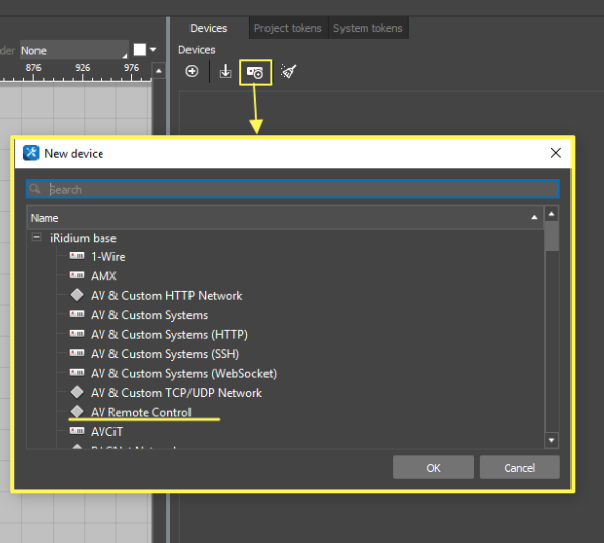Switch to the System tokens tab
This screenshot has width=604, height=543.
point(369,29)
